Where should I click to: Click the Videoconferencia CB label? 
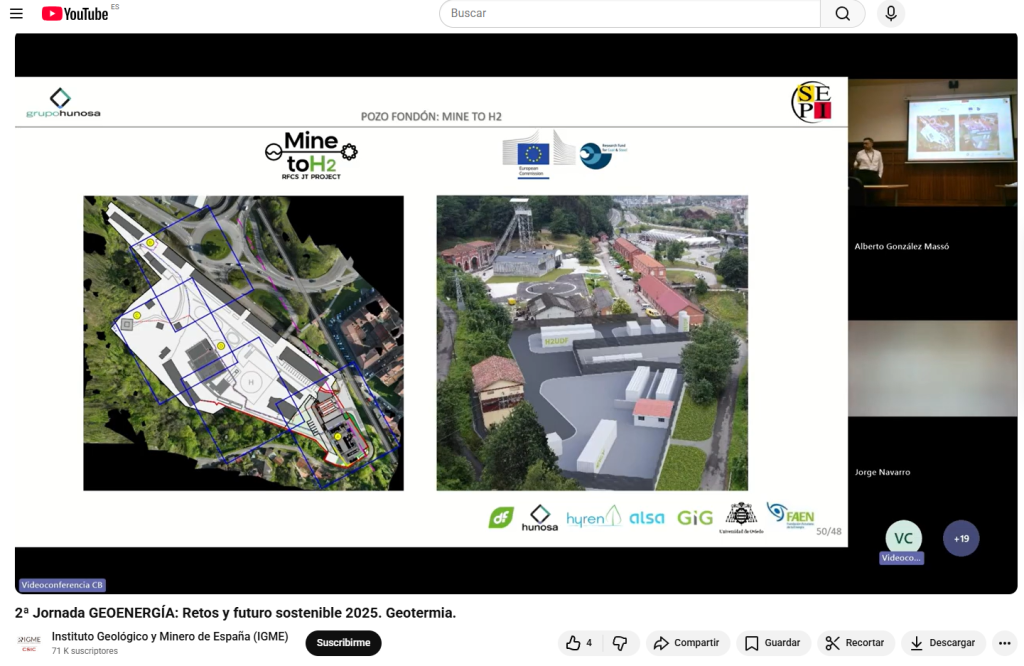pyautogui.click(x=62, y=585)
